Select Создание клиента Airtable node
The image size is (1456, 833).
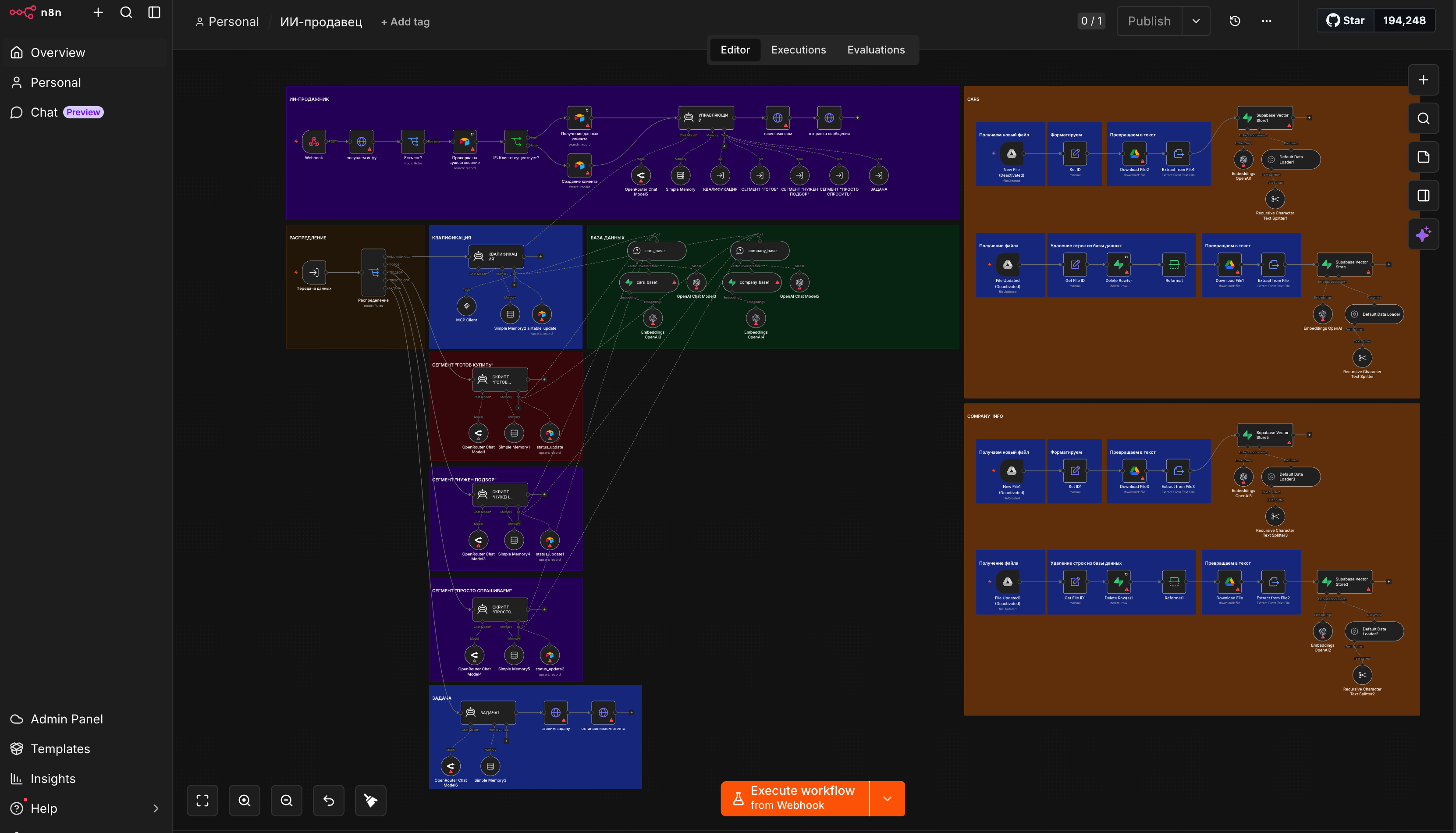pyautogui.click(x=579, y=165)
